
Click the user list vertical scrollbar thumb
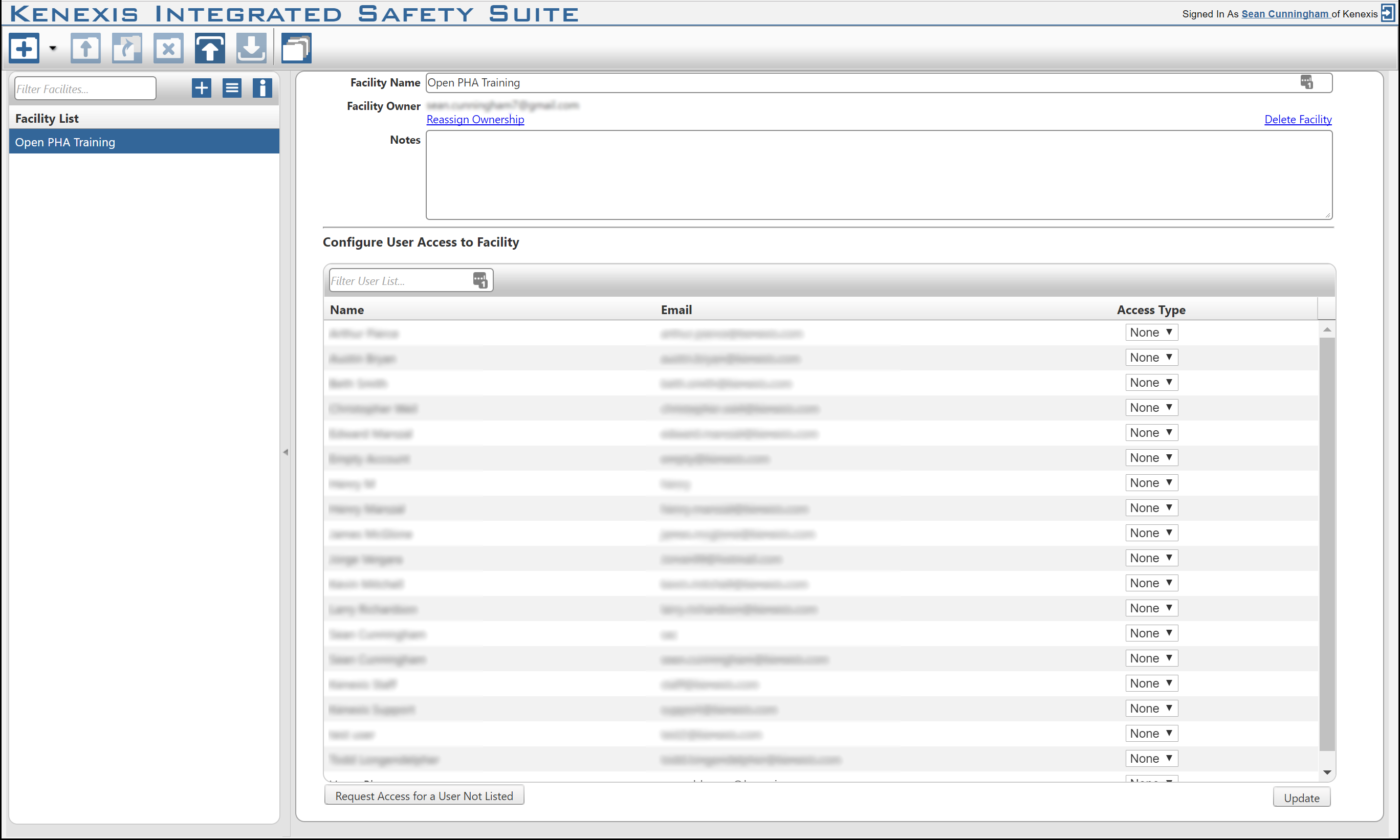click(1327, 544)
